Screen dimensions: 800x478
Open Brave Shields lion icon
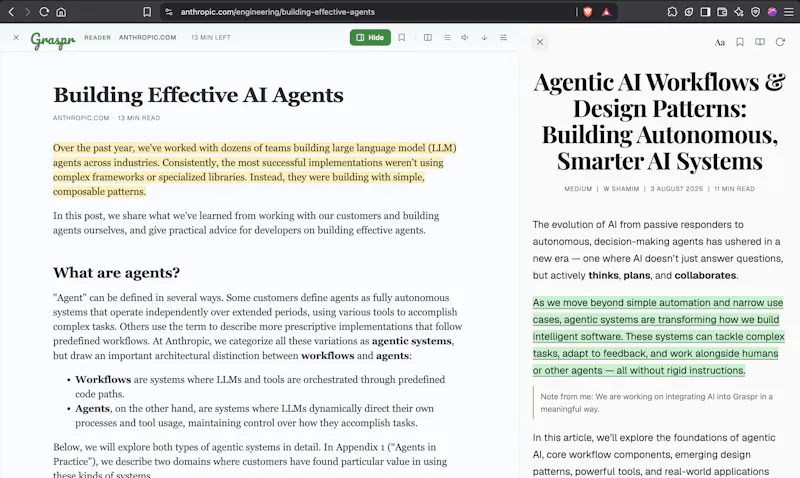click(588, 12)
